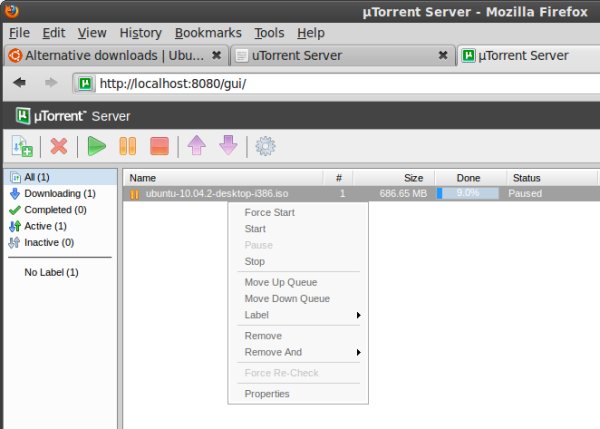This screenshot has height=429, width=600.
Task: Sort by the Name column header
Action: (x=223, y=178)
